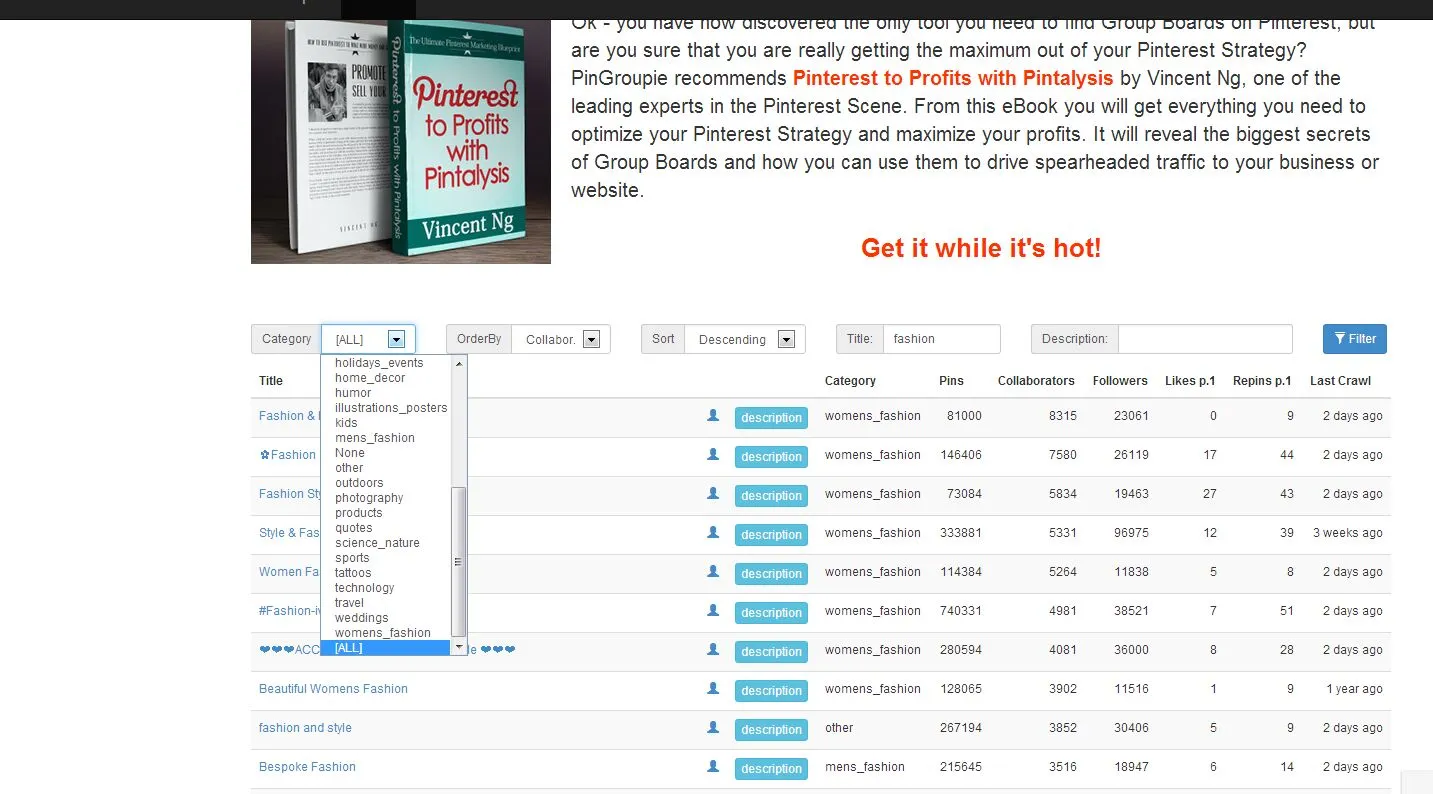Click description button in the Bespoke Fashion row
Viewport: 1433px width, 794px height.
coord(771,768)
